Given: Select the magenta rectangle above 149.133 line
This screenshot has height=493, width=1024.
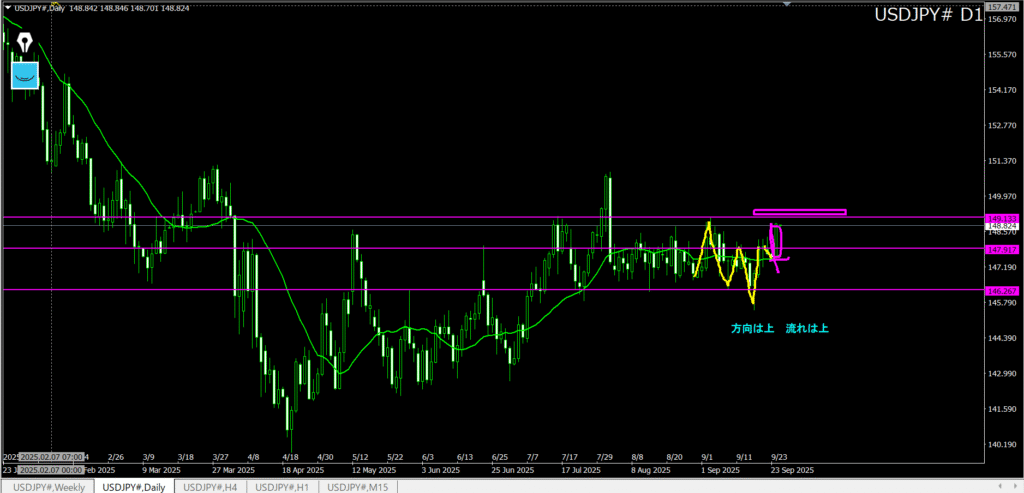Looking at the screenshot, I should 799,212.
